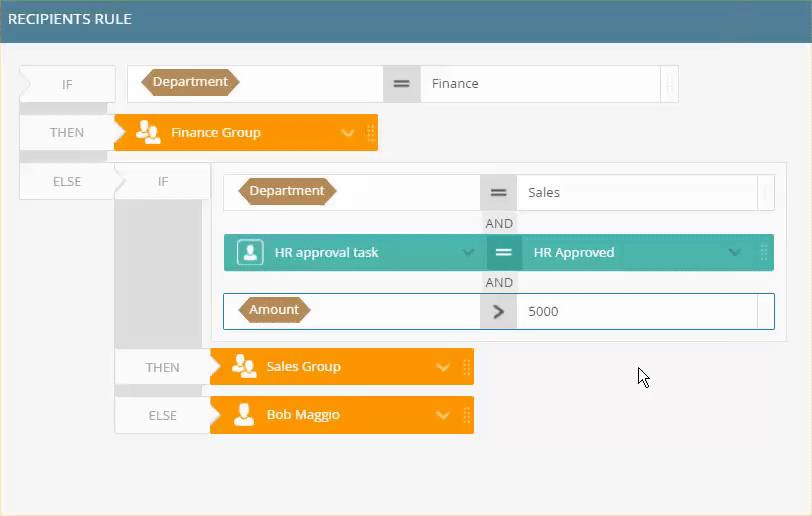
Task: Select the Department tag in the Sales condition
Action: click(287, 191)
